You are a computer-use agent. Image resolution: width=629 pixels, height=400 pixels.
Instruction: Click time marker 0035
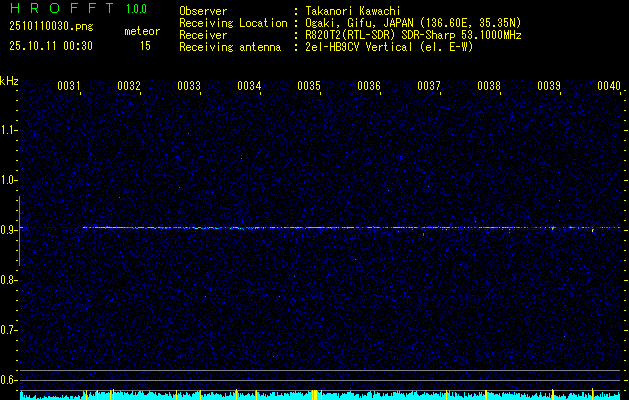(309, 86)
